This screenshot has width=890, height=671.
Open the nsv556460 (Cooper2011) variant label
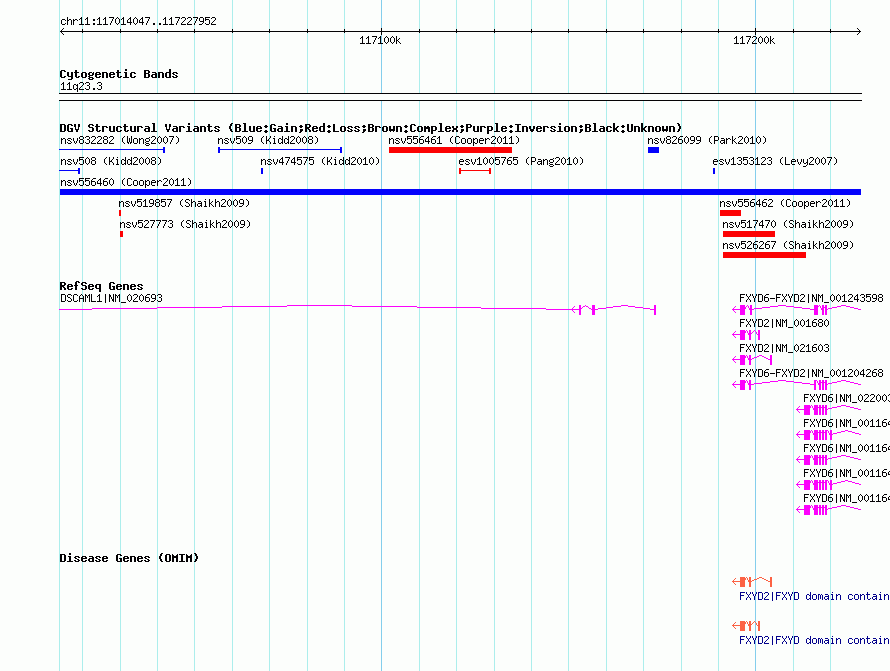click(x=126, y=182)
